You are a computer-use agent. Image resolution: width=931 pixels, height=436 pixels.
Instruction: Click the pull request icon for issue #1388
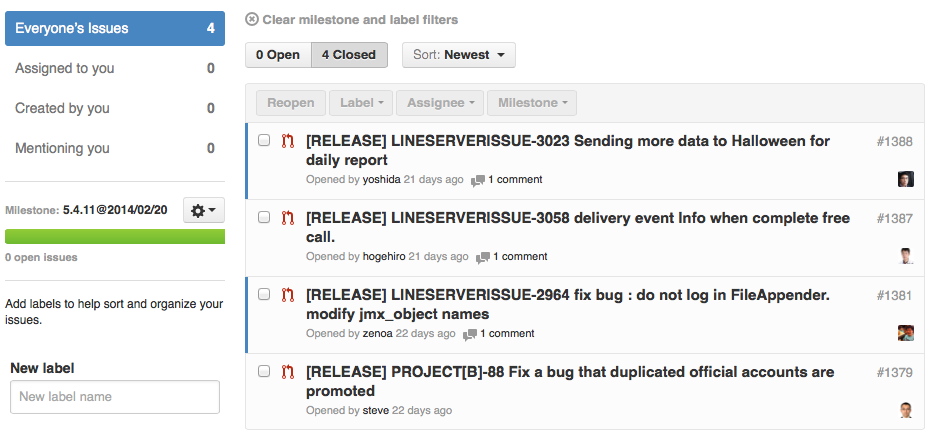(288, 142)
